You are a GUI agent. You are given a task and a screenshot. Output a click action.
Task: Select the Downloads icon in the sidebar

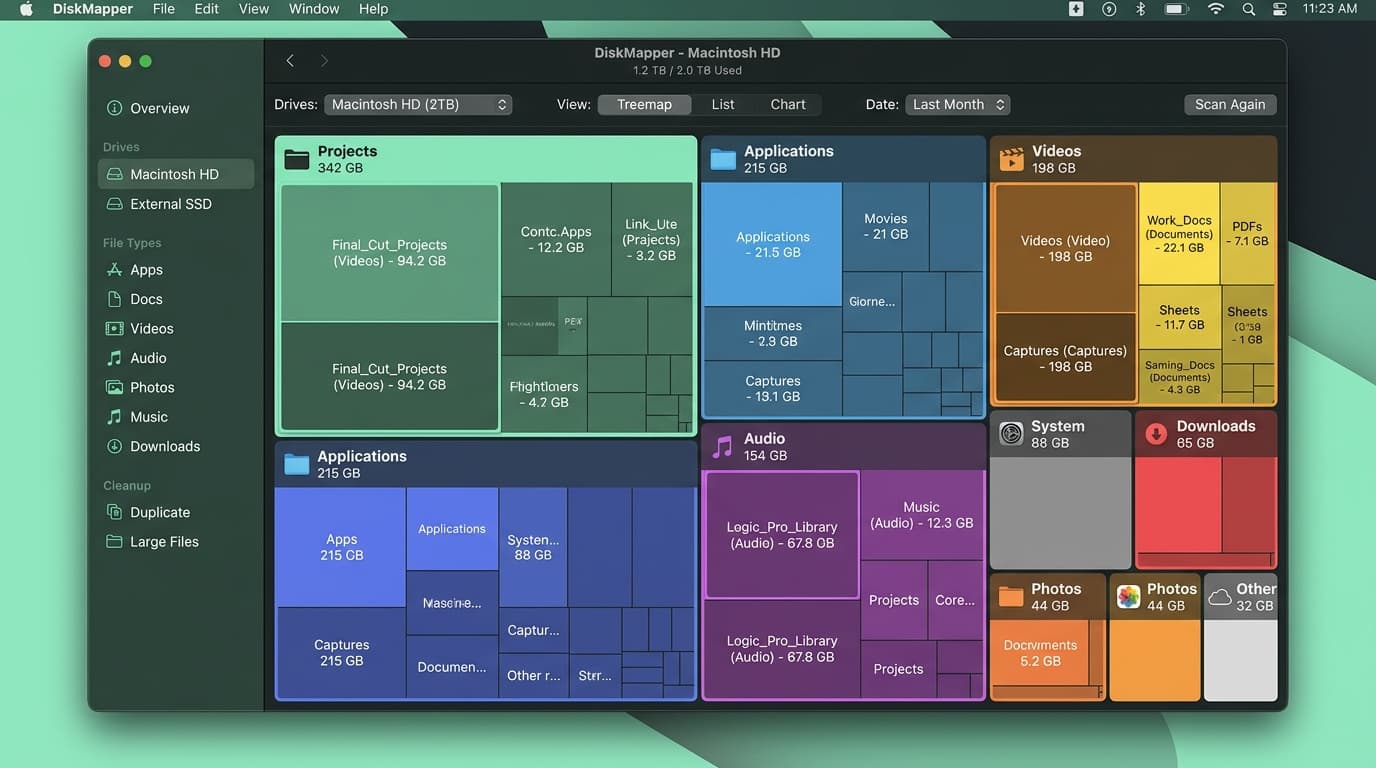[115, 446]
